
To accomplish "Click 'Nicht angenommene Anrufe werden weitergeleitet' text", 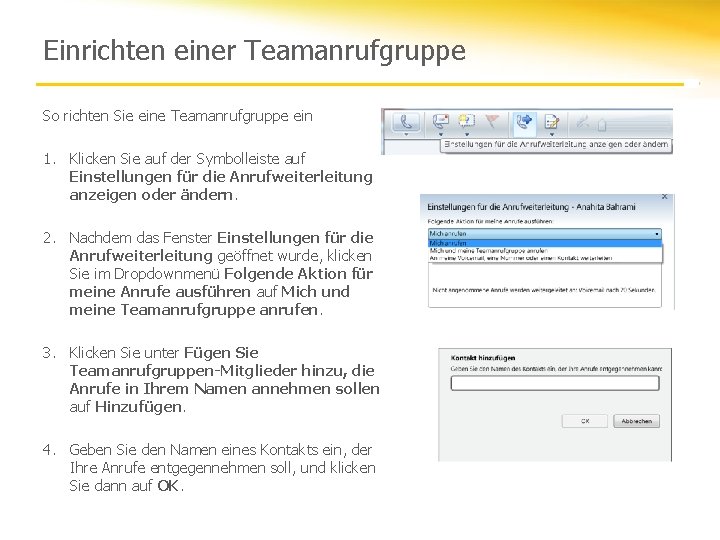I will click(544, 290).
